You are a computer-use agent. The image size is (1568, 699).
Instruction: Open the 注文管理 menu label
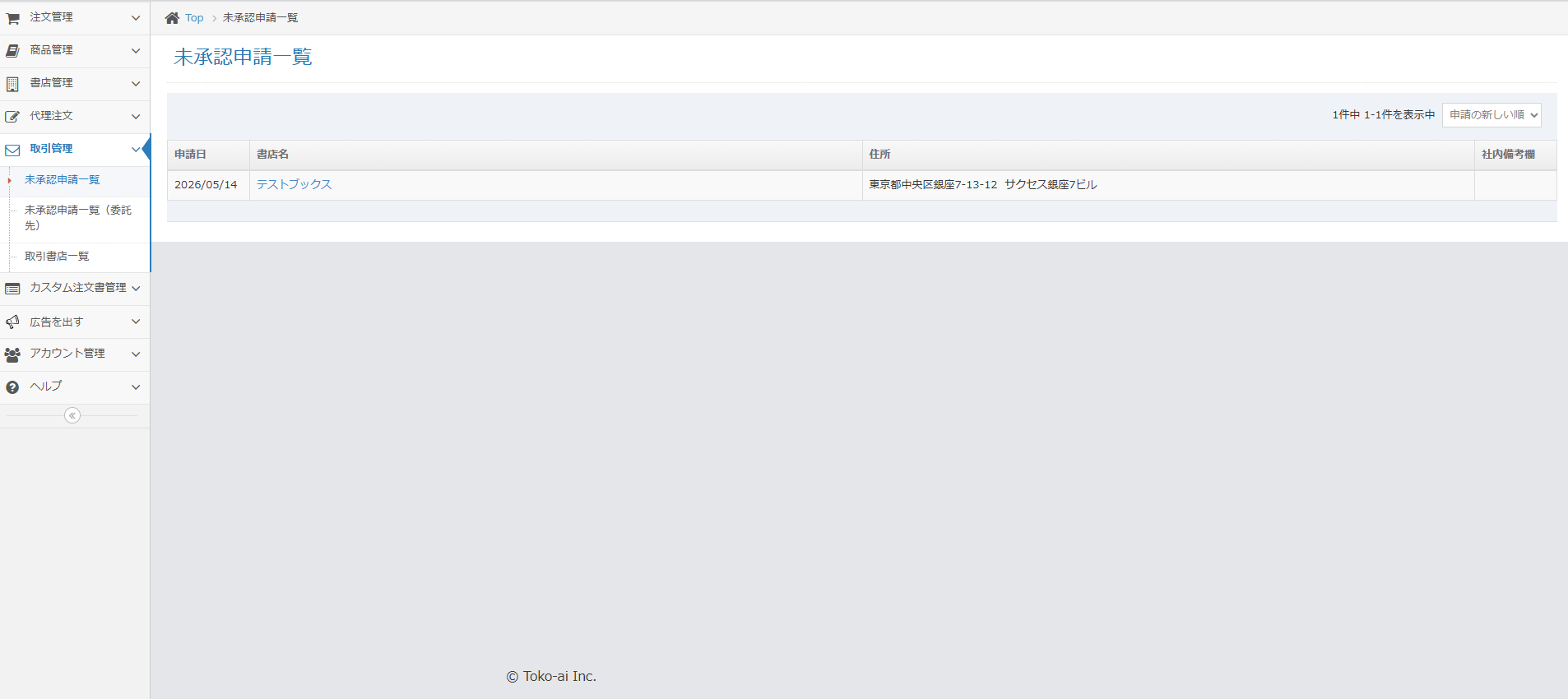(51, 17)
